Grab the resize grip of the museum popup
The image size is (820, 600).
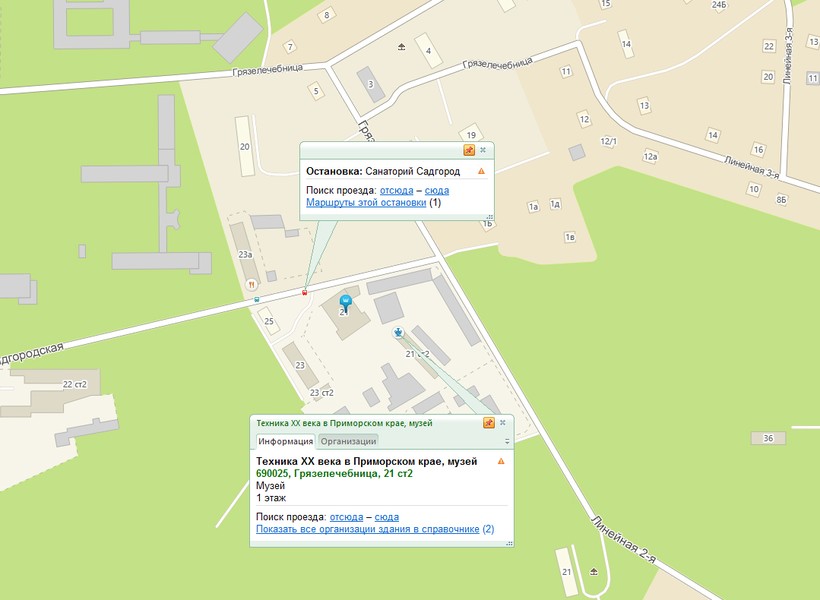(x=509, y=544)
